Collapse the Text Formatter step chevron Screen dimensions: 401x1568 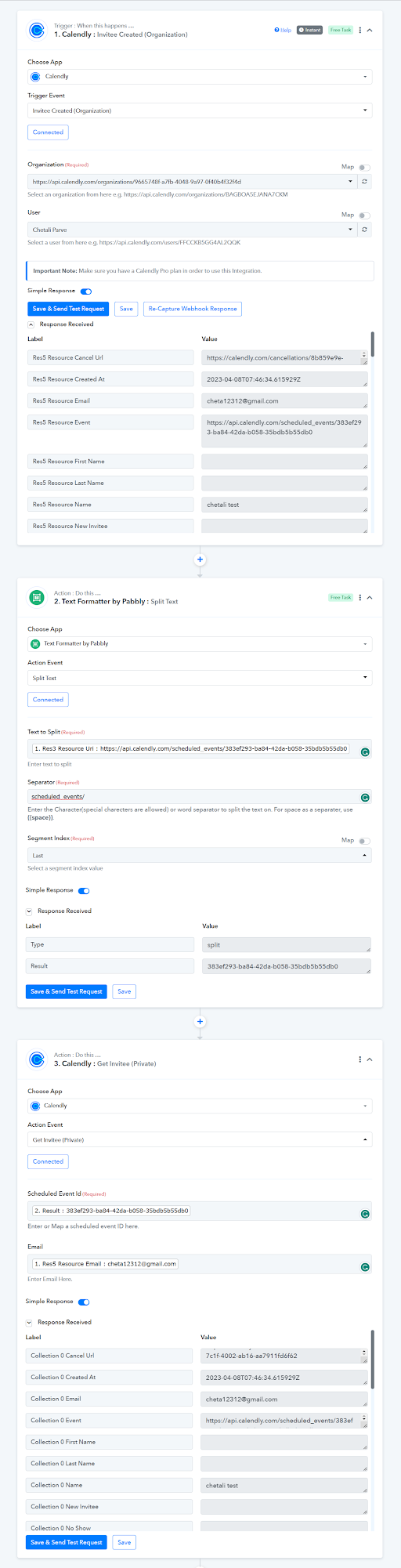pyautogui.click(x=370, y=597)
